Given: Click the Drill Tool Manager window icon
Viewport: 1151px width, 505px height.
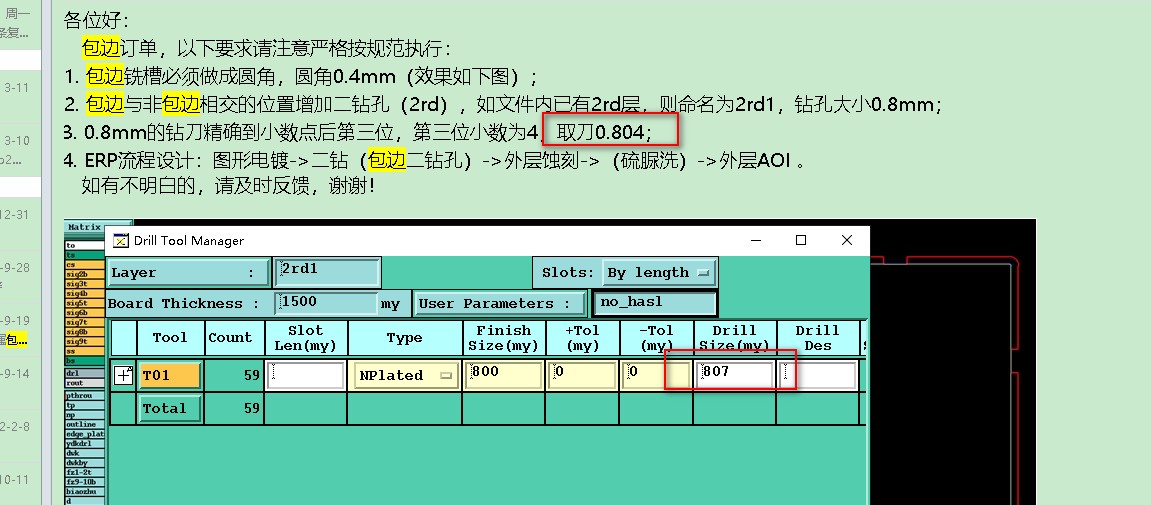Looking at the screenshot, I should click(x=120, y=240).
